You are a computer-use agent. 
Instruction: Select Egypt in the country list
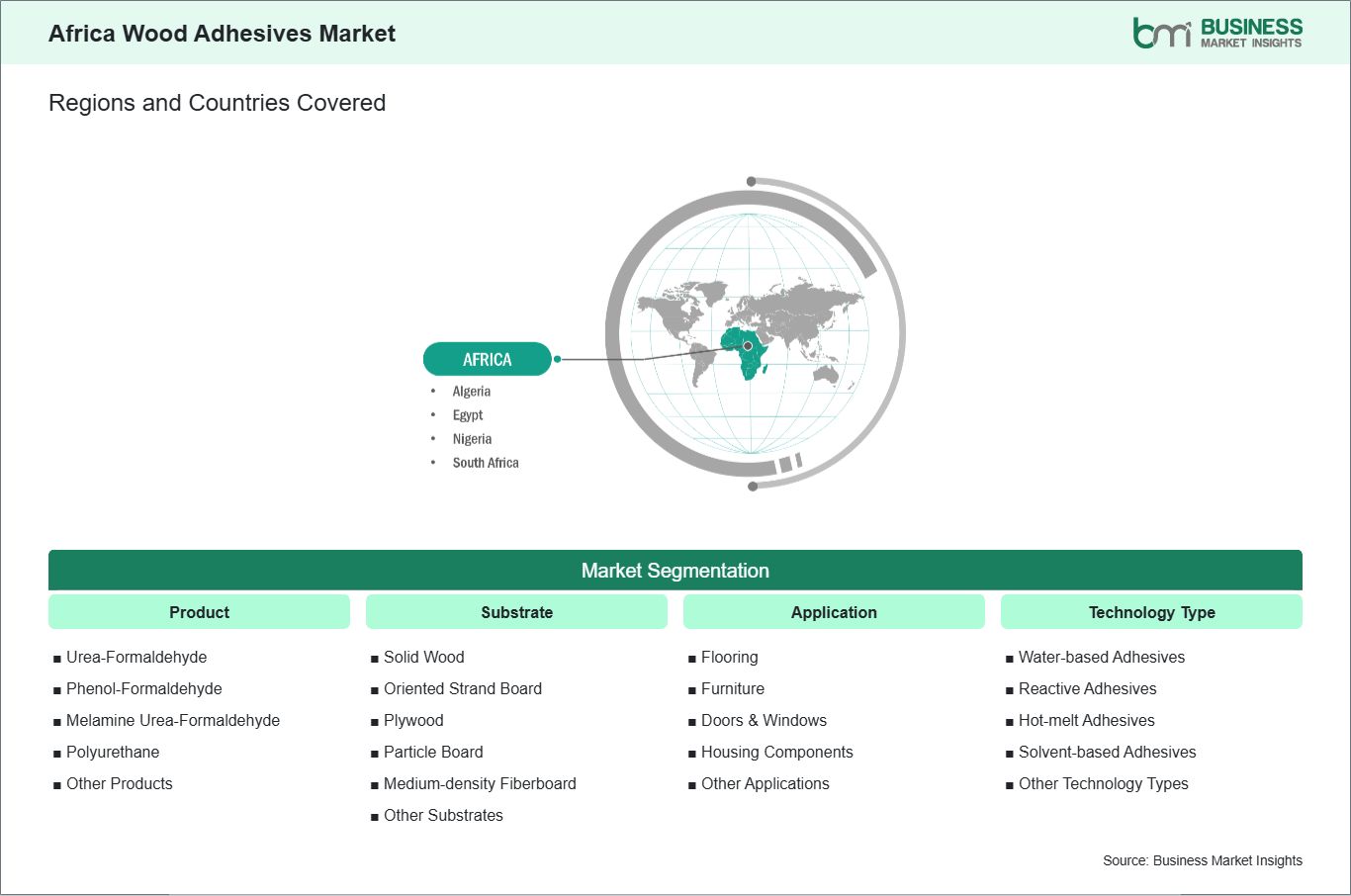468,415
